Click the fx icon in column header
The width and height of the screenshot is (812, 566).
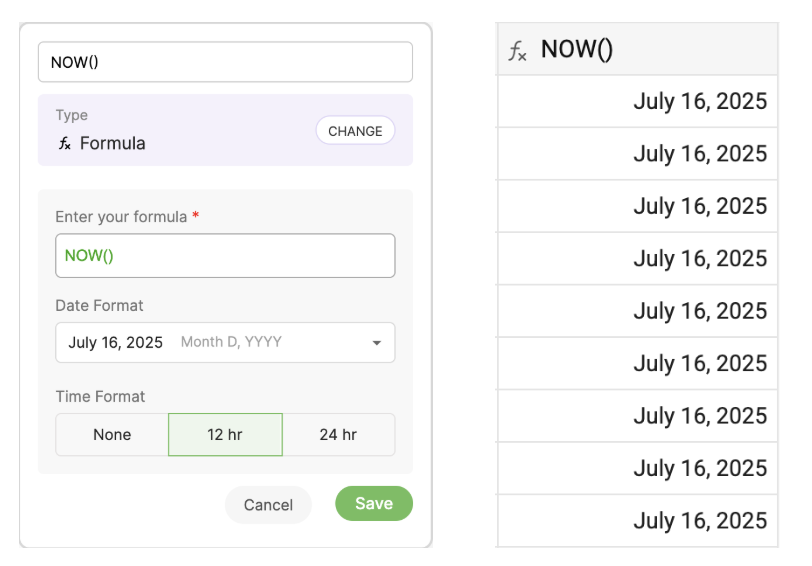click(x=517, y=51)
